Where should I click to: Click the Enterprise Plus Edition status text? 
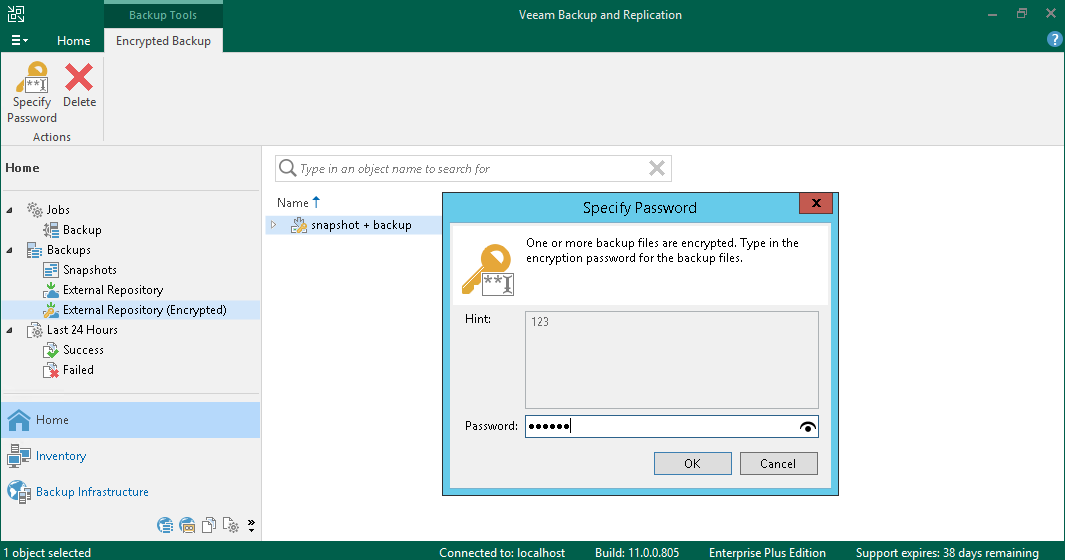[x=768, y=553]
